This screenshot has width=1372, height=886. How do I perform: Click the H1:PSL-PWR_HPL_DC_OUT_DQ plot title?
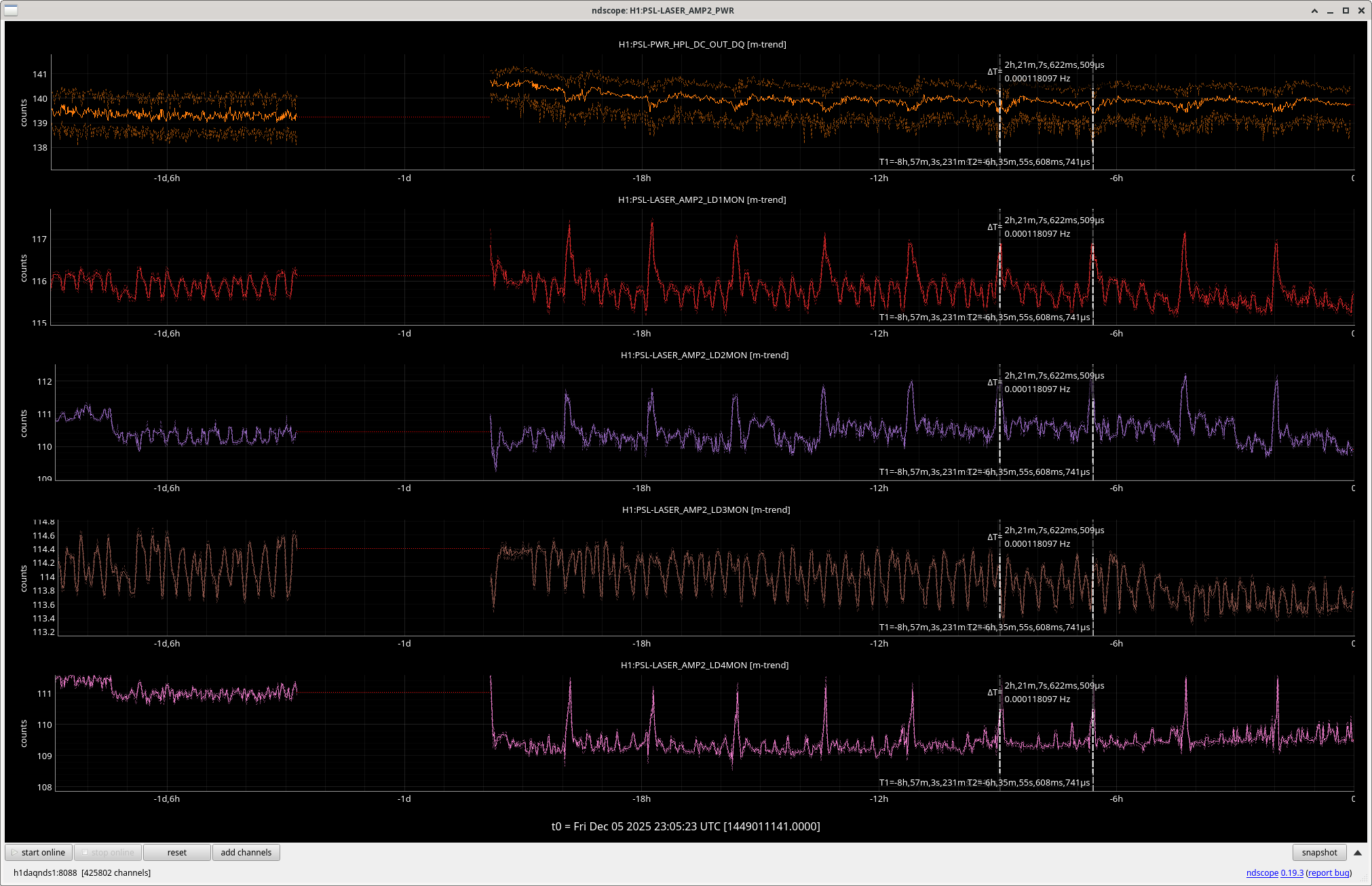tap(702, 45)
